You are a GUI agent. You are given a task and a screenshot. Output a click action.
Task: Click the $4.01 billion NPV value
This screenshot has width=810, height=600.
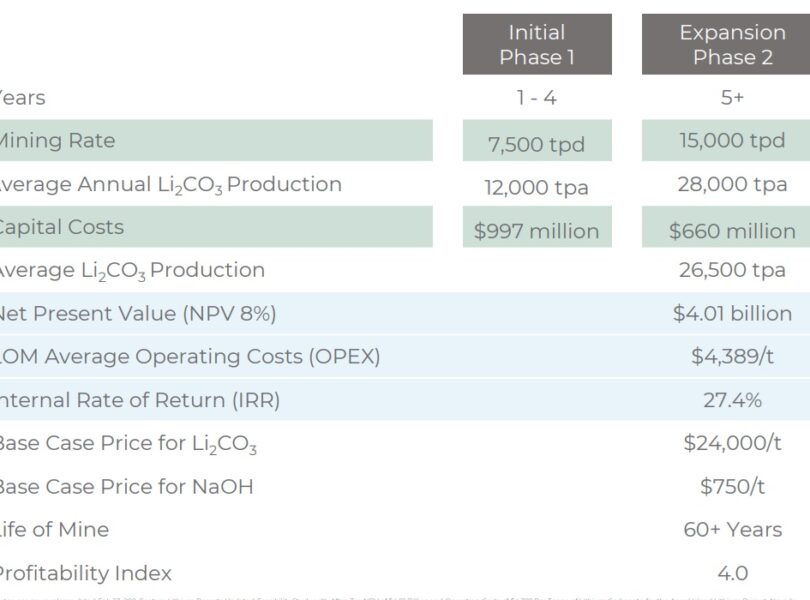pos(732,314)
